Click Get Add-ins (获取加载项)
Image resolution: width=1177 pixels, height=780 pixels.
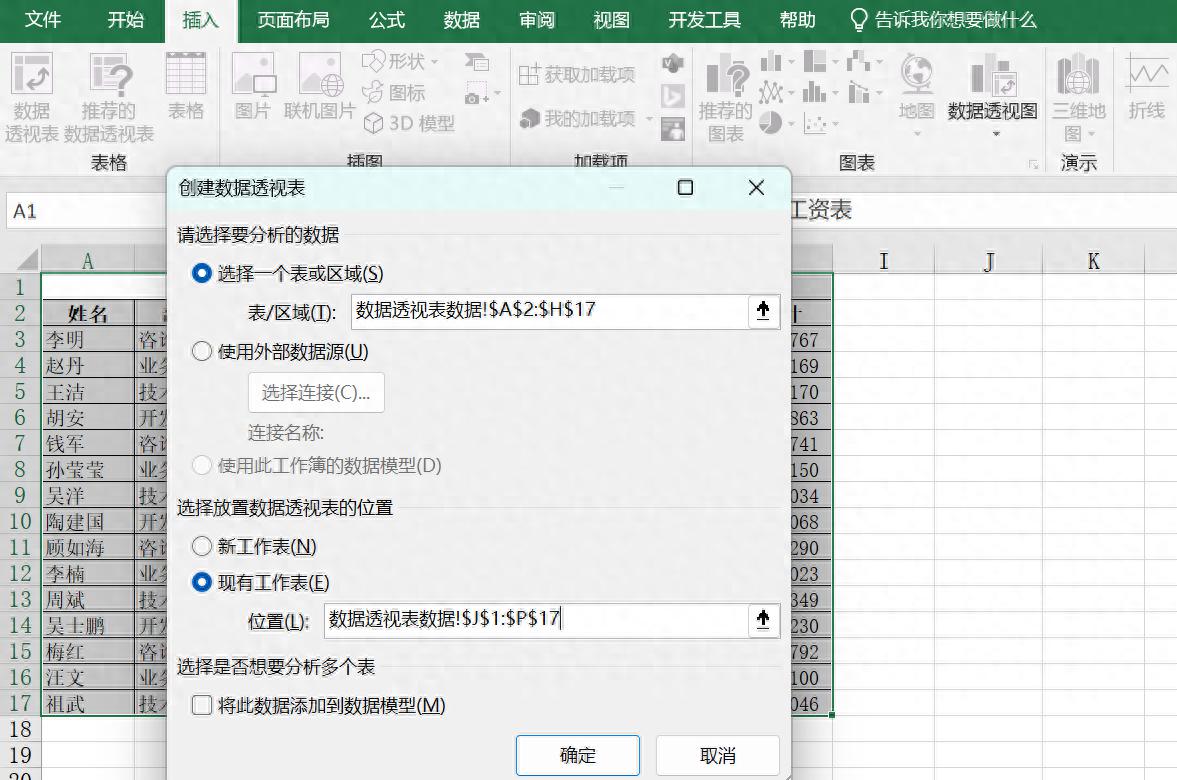(576, 74)
